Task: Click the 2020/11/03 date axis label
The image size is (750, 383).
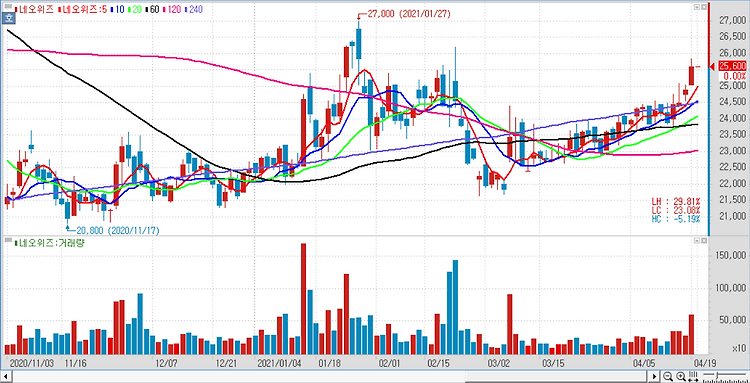Action: (x=32, y=362)
